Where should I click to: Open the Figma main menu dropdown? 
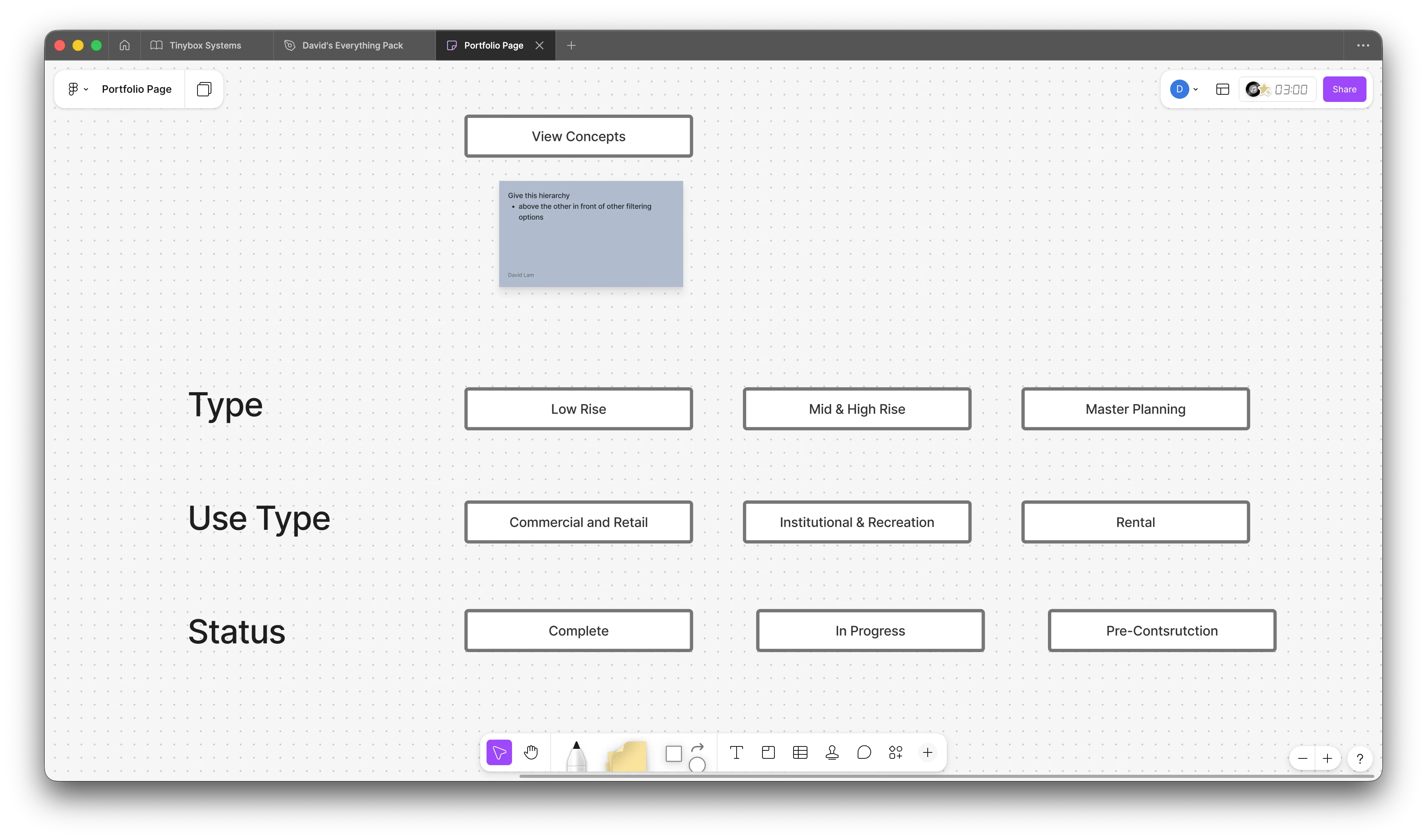coord(78,89)
